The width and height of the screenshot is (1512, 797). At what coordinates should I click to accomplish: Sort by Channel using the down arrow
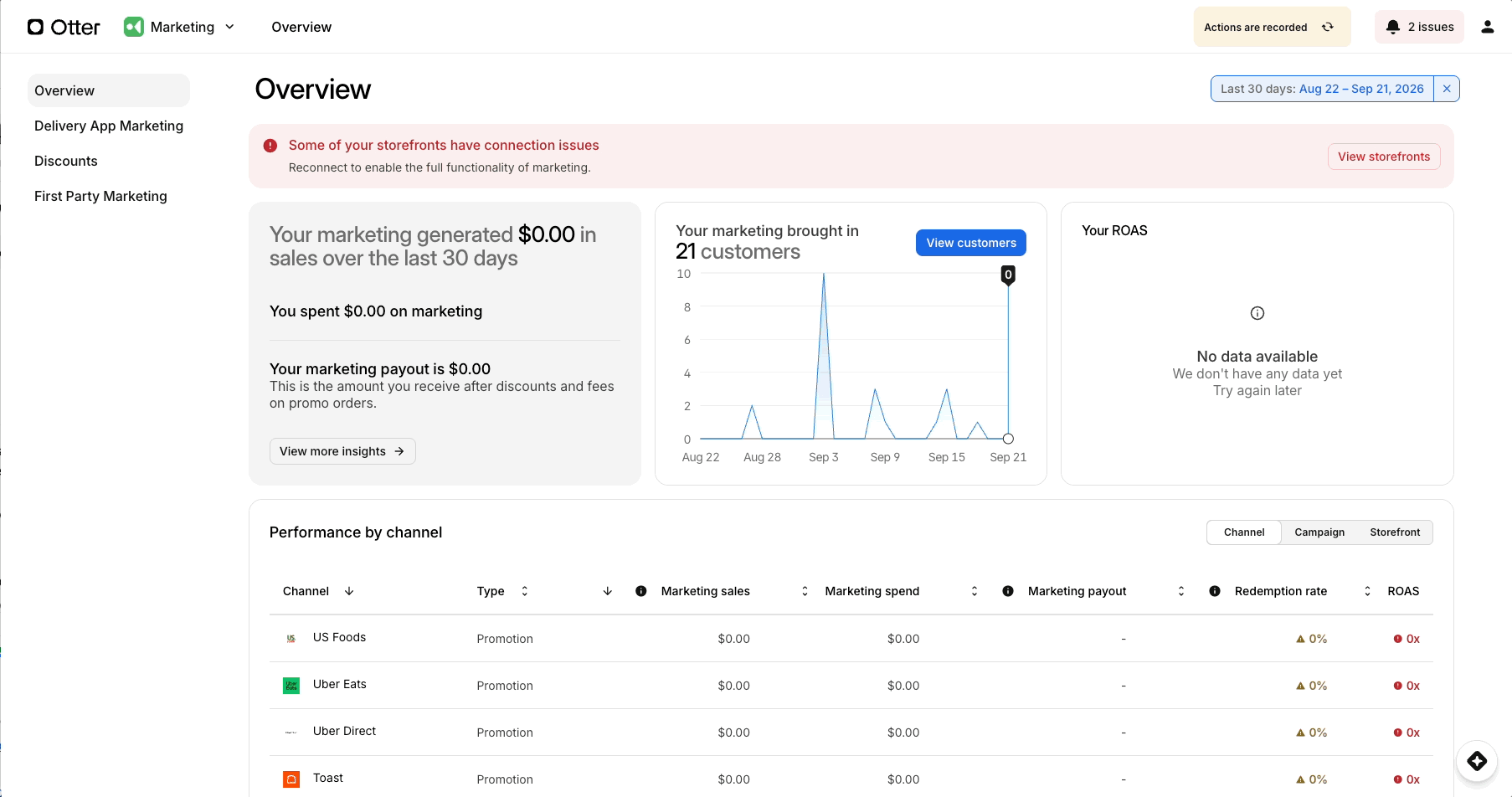tap(349, 591)
